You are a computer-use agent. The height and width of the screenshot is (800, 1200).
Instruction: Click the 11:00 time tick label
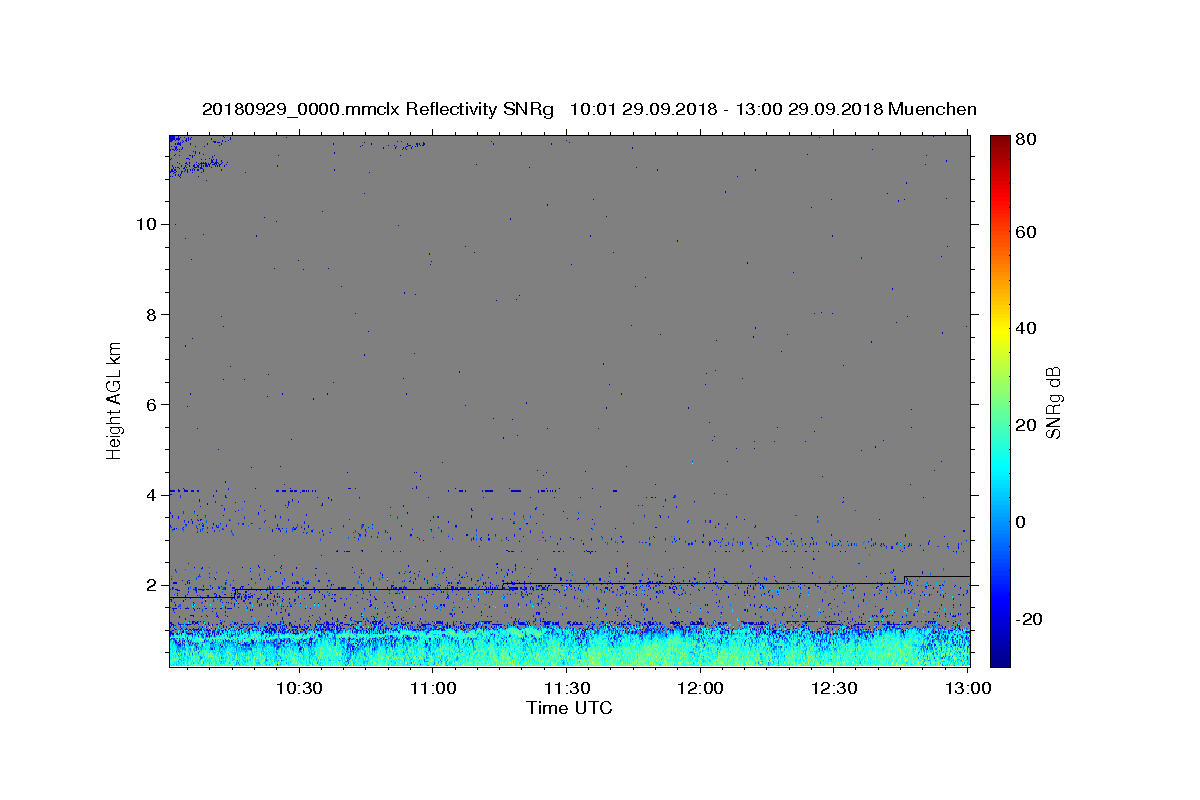432,688
